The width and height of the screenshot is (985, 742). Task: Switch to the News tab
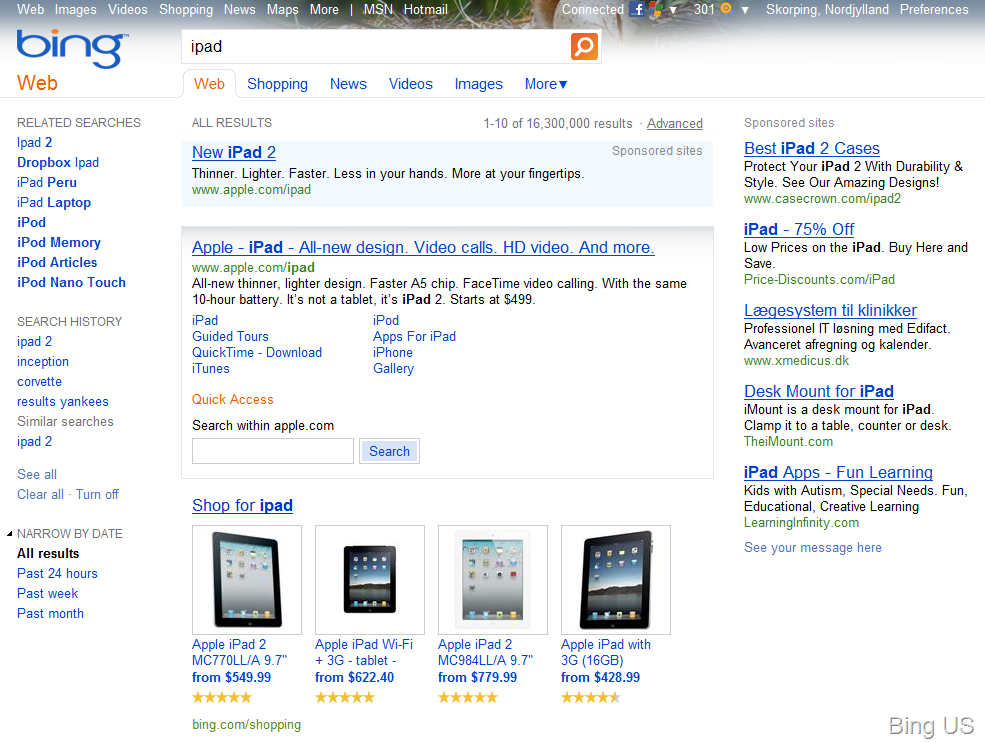(x=348, y=84)
